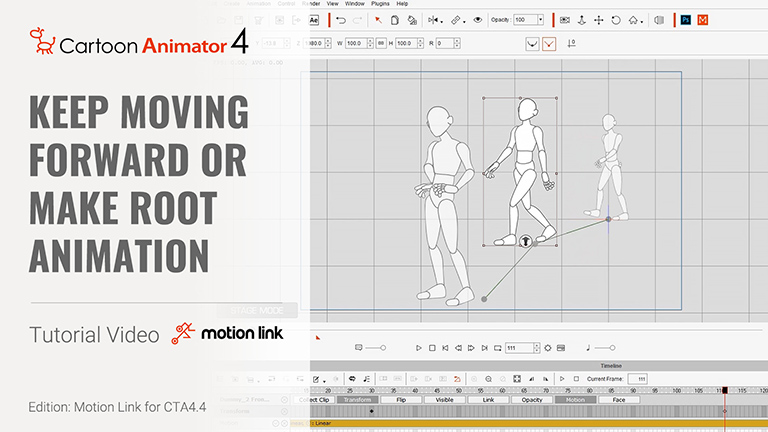
Task: Jump to the first frame
Action: (x=445, y=348)
